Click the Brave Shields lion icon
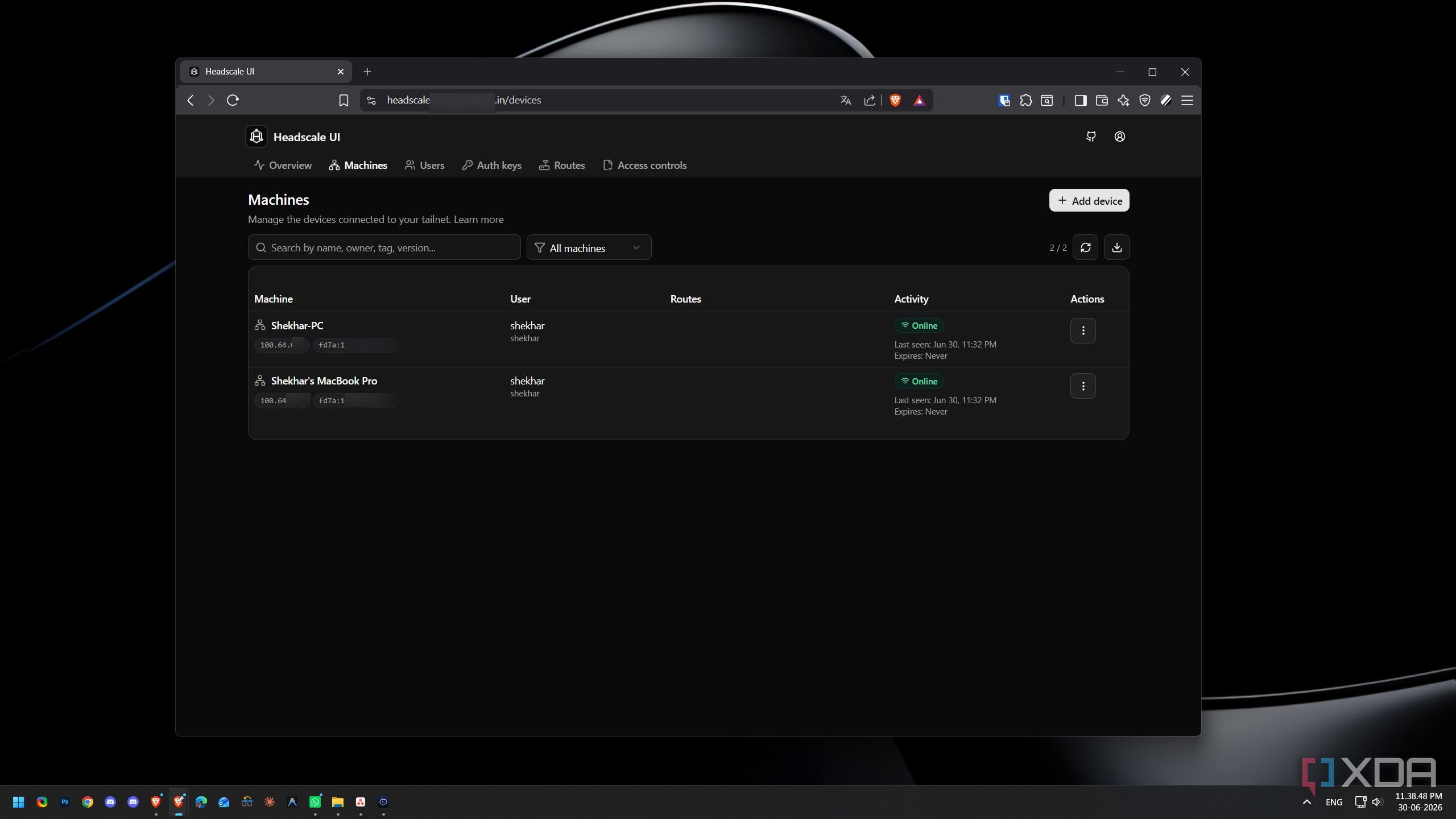 point(895,101)
